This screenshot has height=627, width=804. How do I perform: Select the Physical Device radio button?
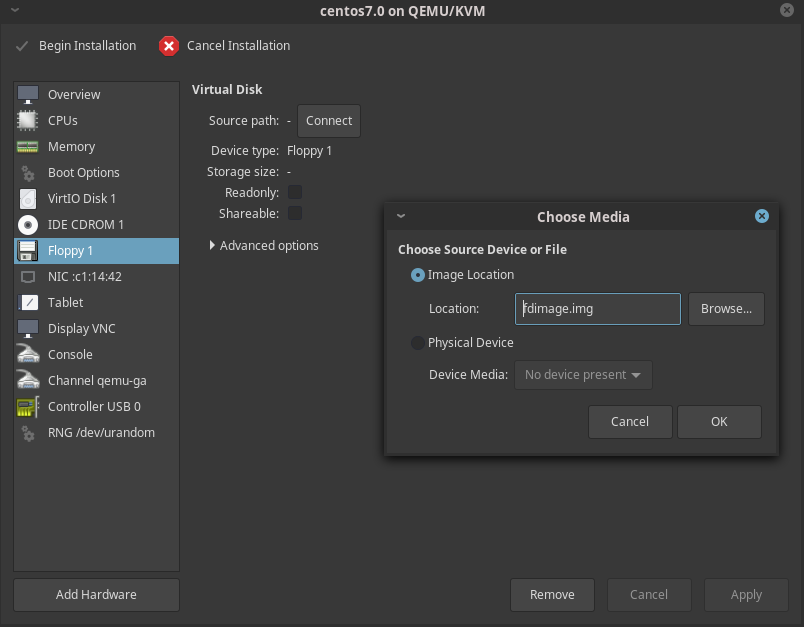coord(417,342)
